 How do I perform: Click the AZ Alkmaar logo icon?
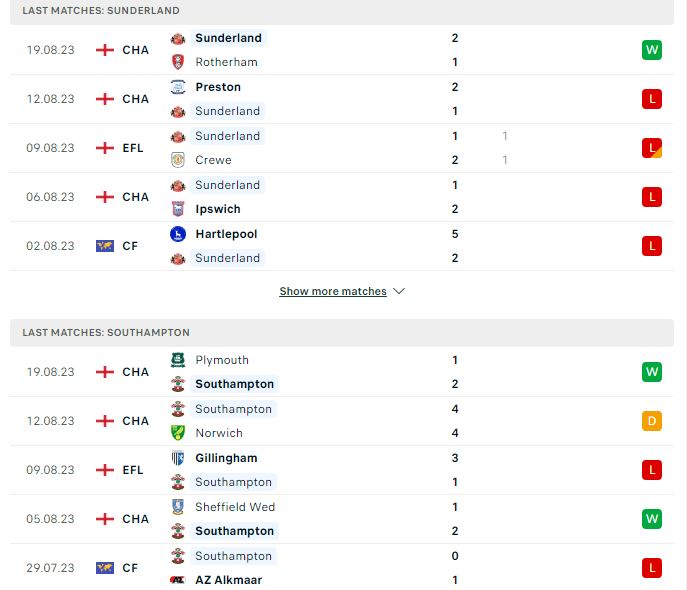(x=178, y=580)
